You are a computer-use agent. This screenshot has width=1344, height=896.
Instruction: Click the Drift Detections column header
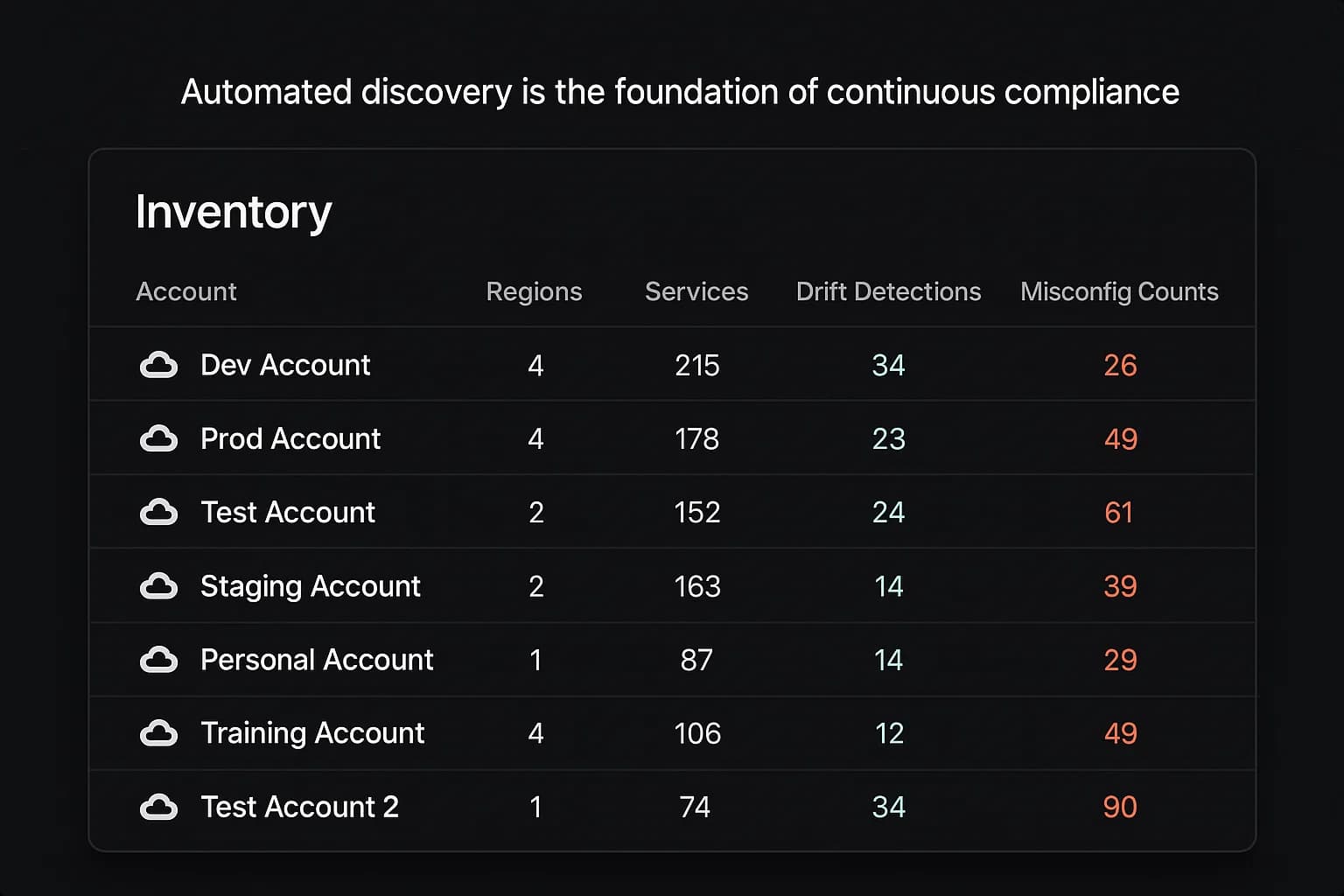[x=888, y=291]
